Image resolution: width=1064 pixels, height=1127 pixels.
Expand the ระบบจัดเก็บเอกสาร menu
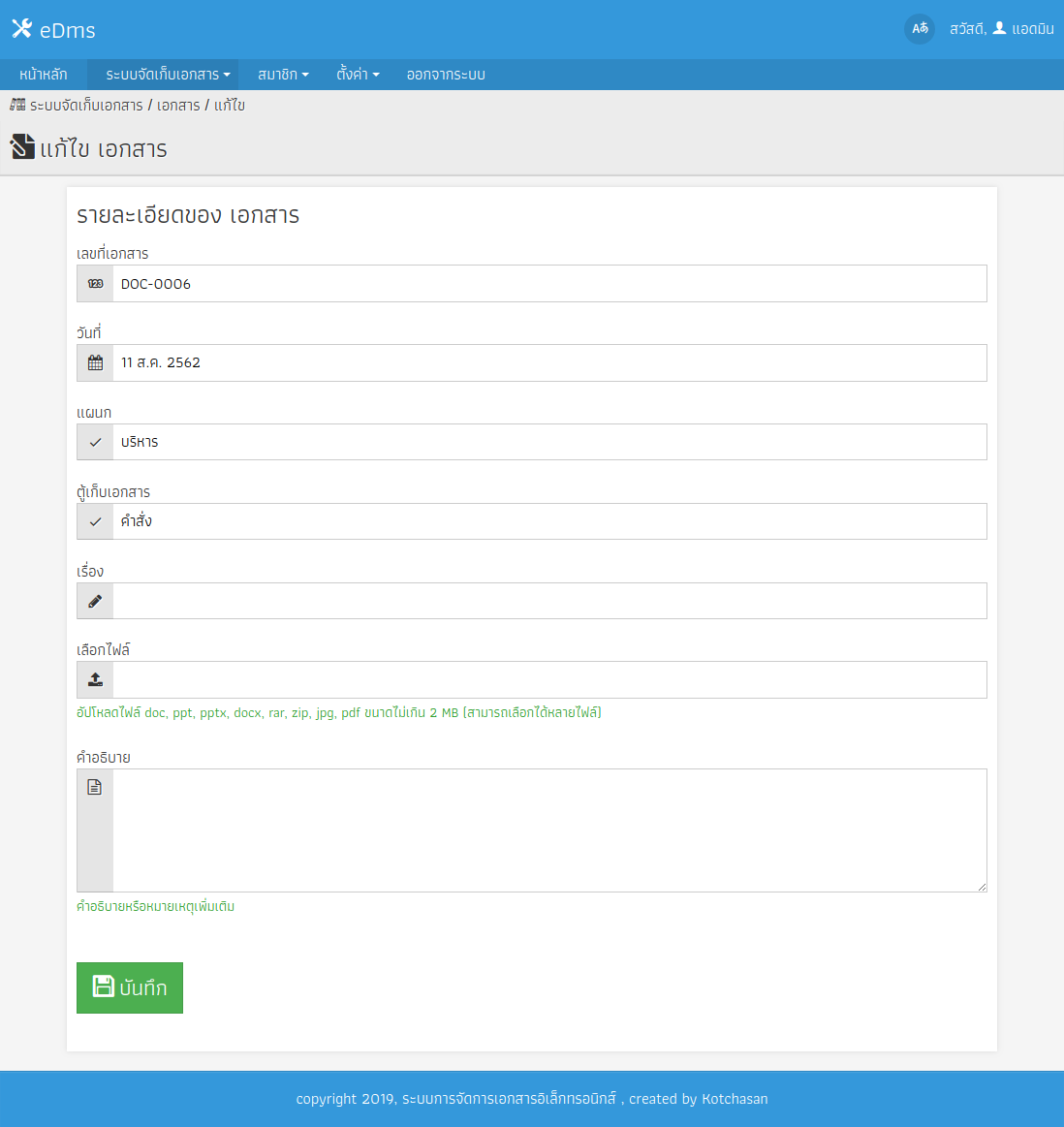tap(168, 75)
